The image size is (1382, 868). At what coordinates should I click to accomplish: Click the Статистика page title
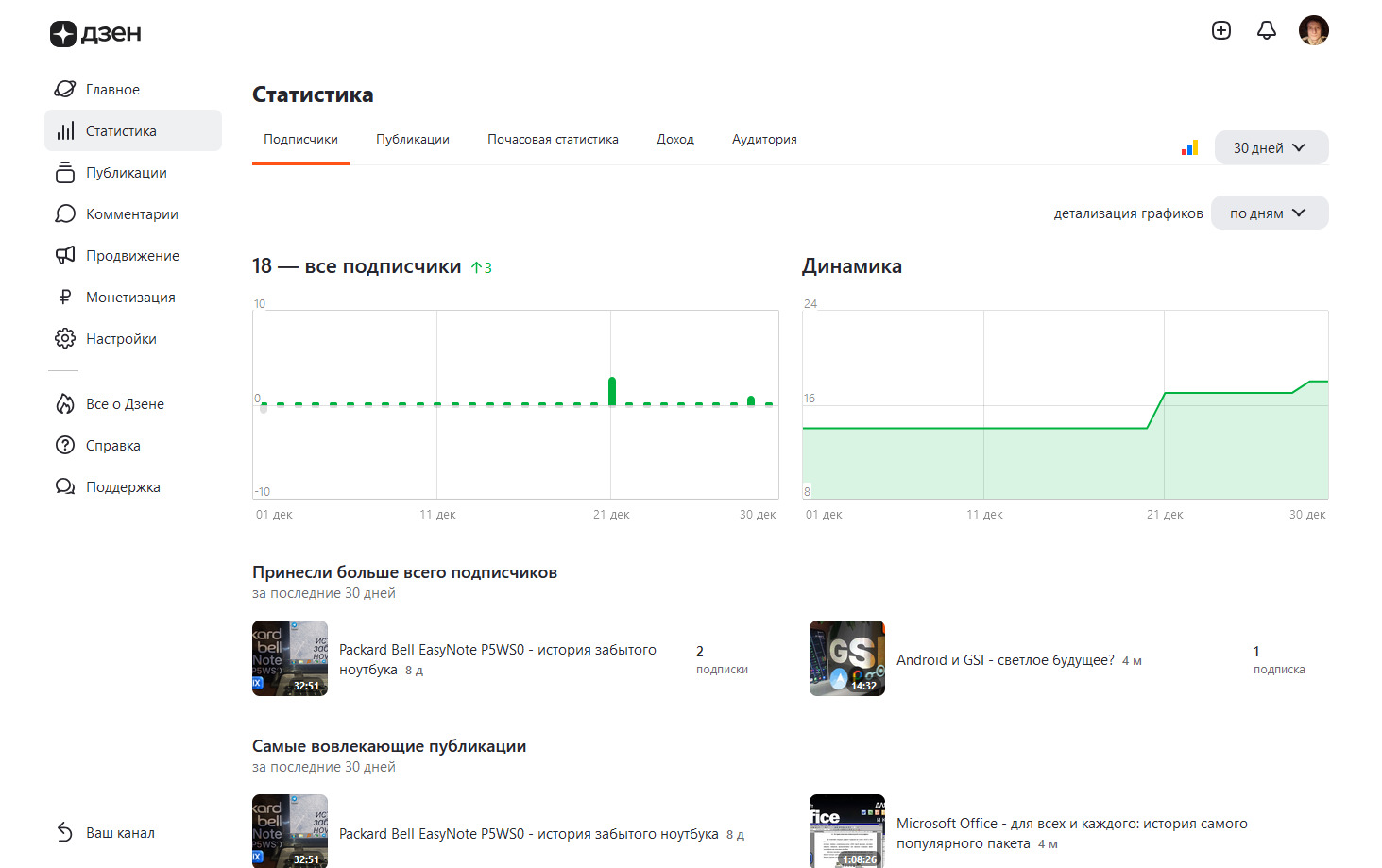[313, 94]
